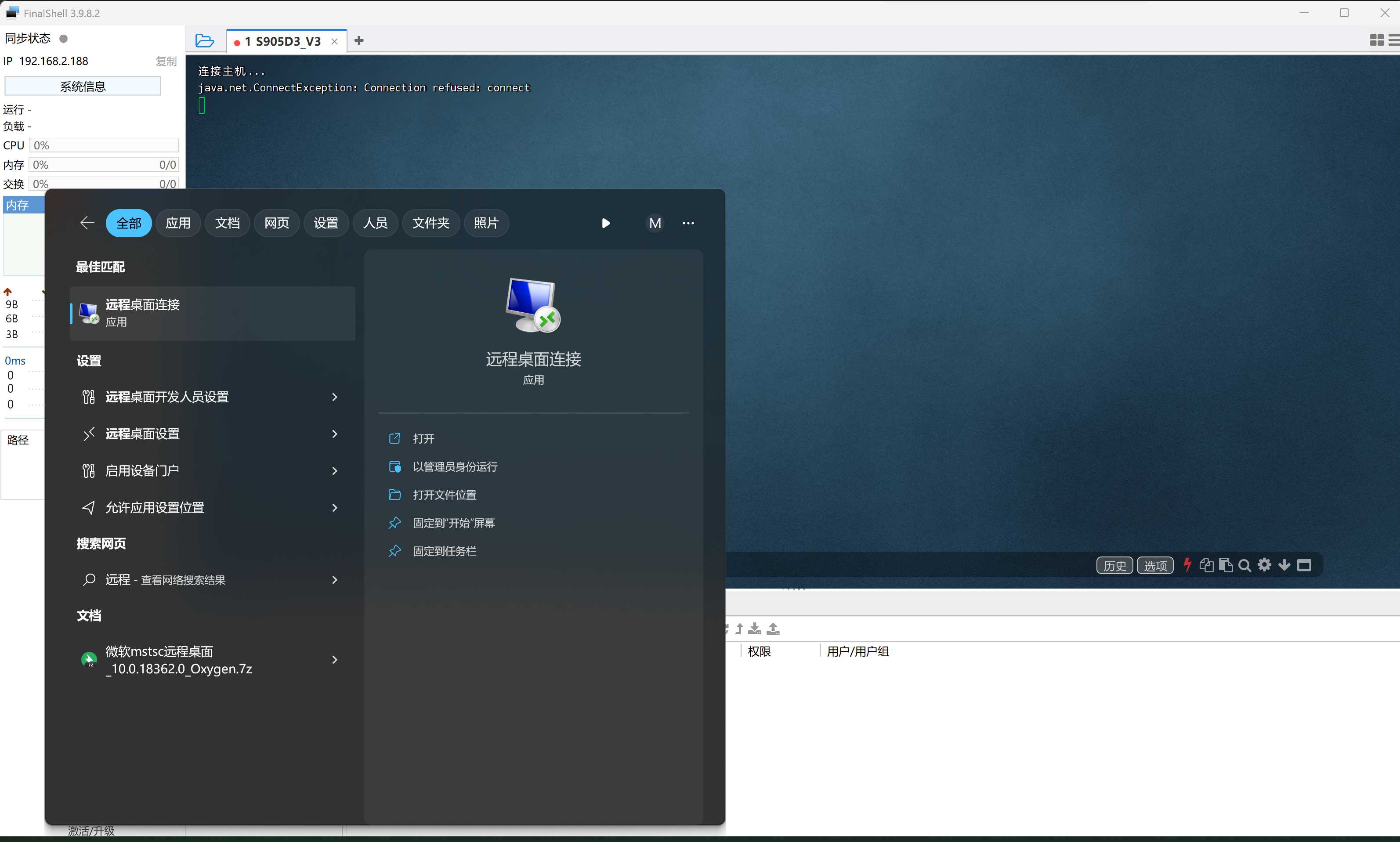Open the folder icon left of session tabs

[204, 41]
